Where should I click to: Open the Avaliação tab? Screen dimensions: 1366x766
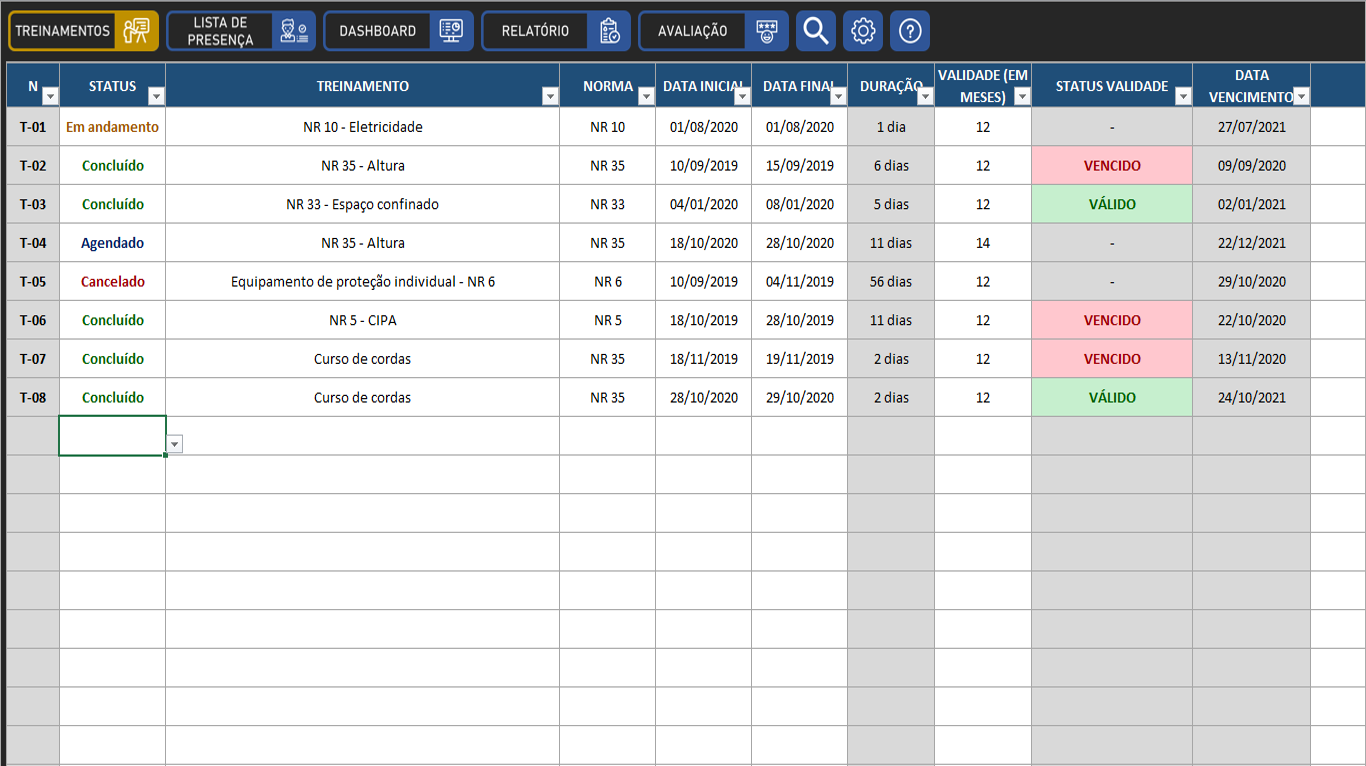tap(713, 31)
